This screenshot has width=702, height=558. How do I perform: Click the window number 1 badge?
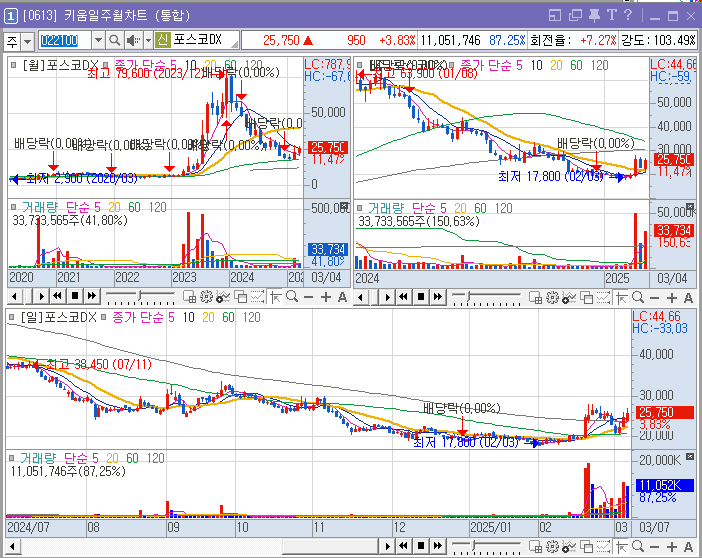[11, 16]
